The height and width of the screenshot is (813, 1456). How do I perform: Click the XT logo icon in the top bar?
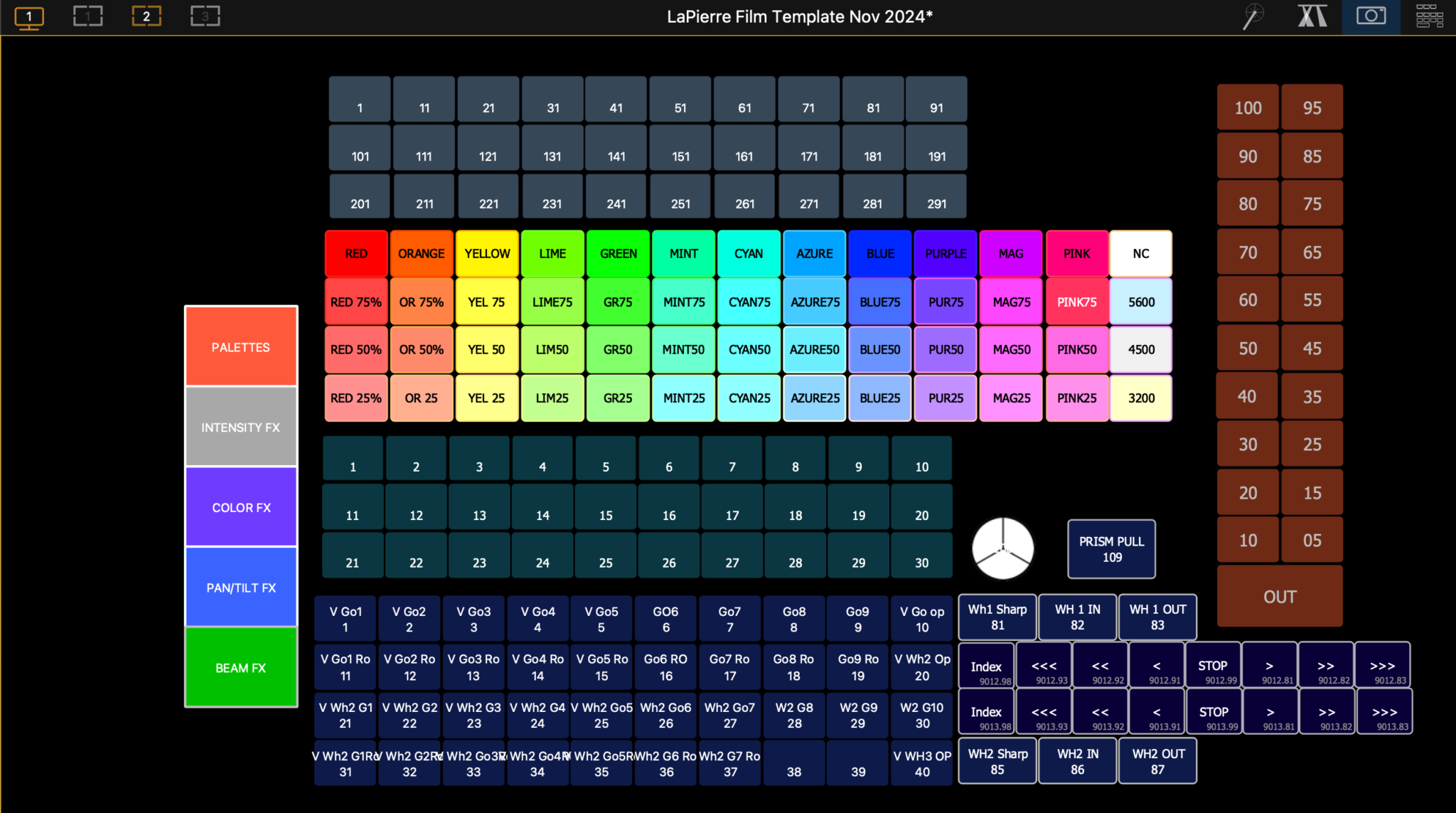click(1311, 16)
